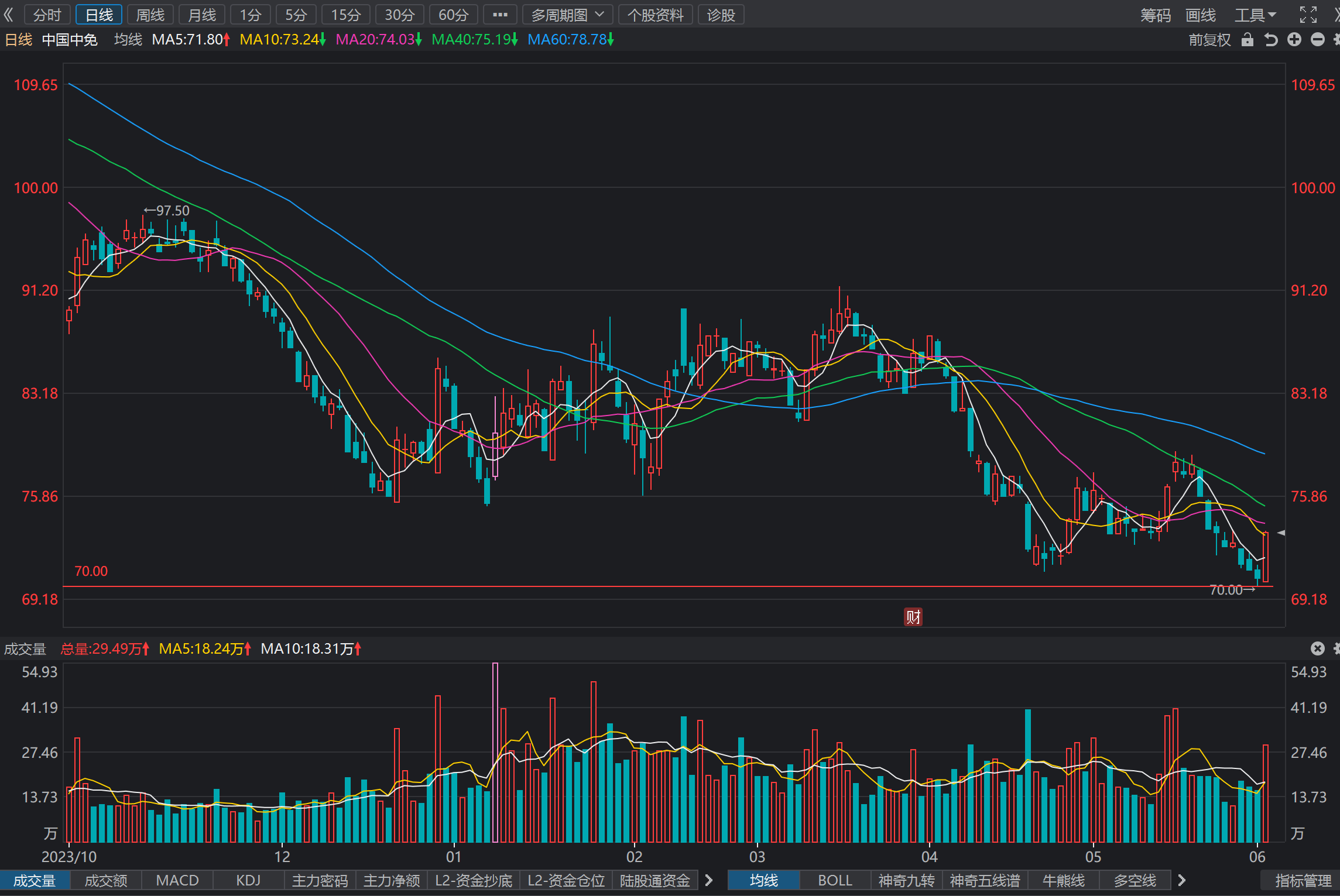Select 成交额 indicator tab
This screenshot has height=896, width=1340.
click(x=106, y=880)
